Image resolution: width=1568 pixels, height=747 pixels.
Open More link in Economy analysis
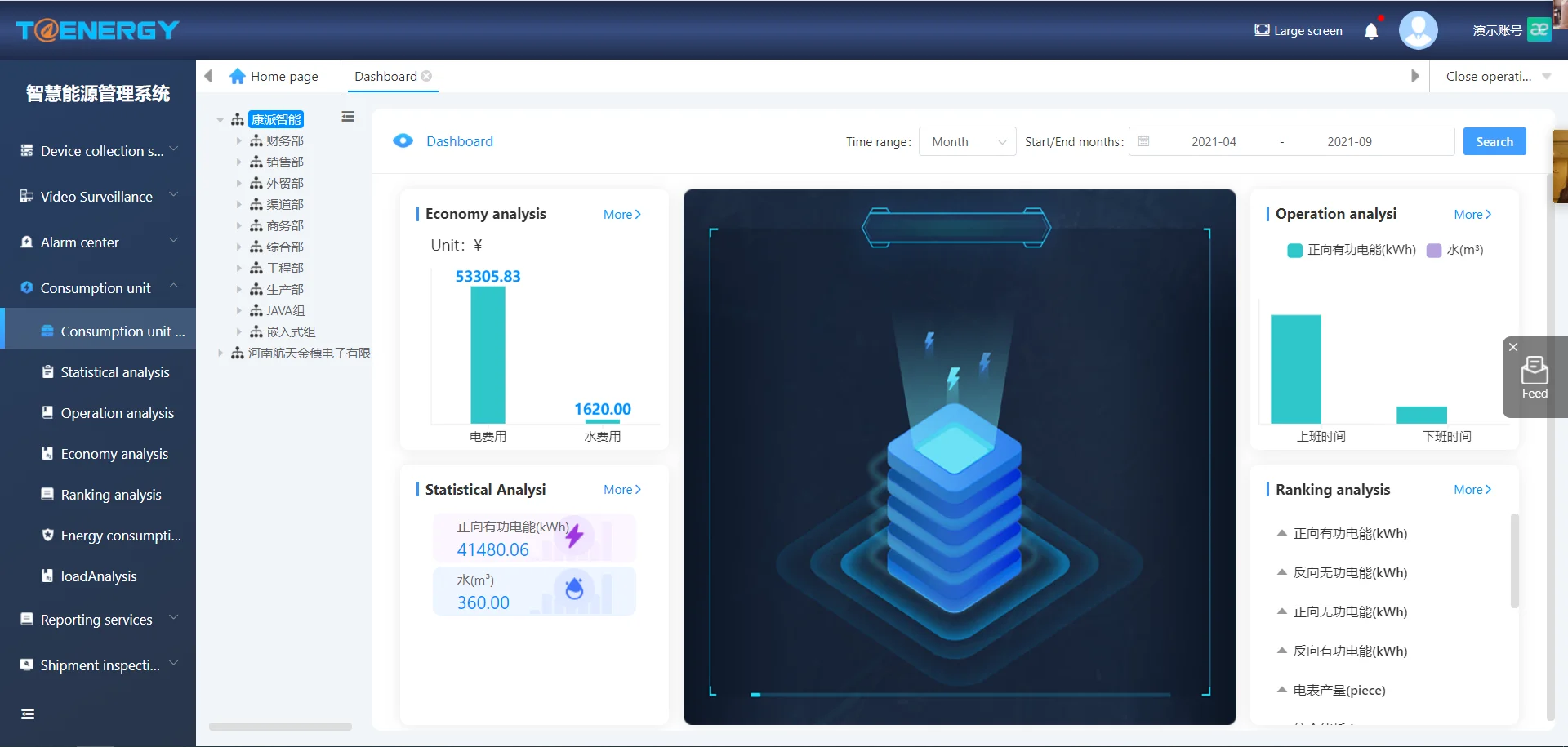click(621, 214)
